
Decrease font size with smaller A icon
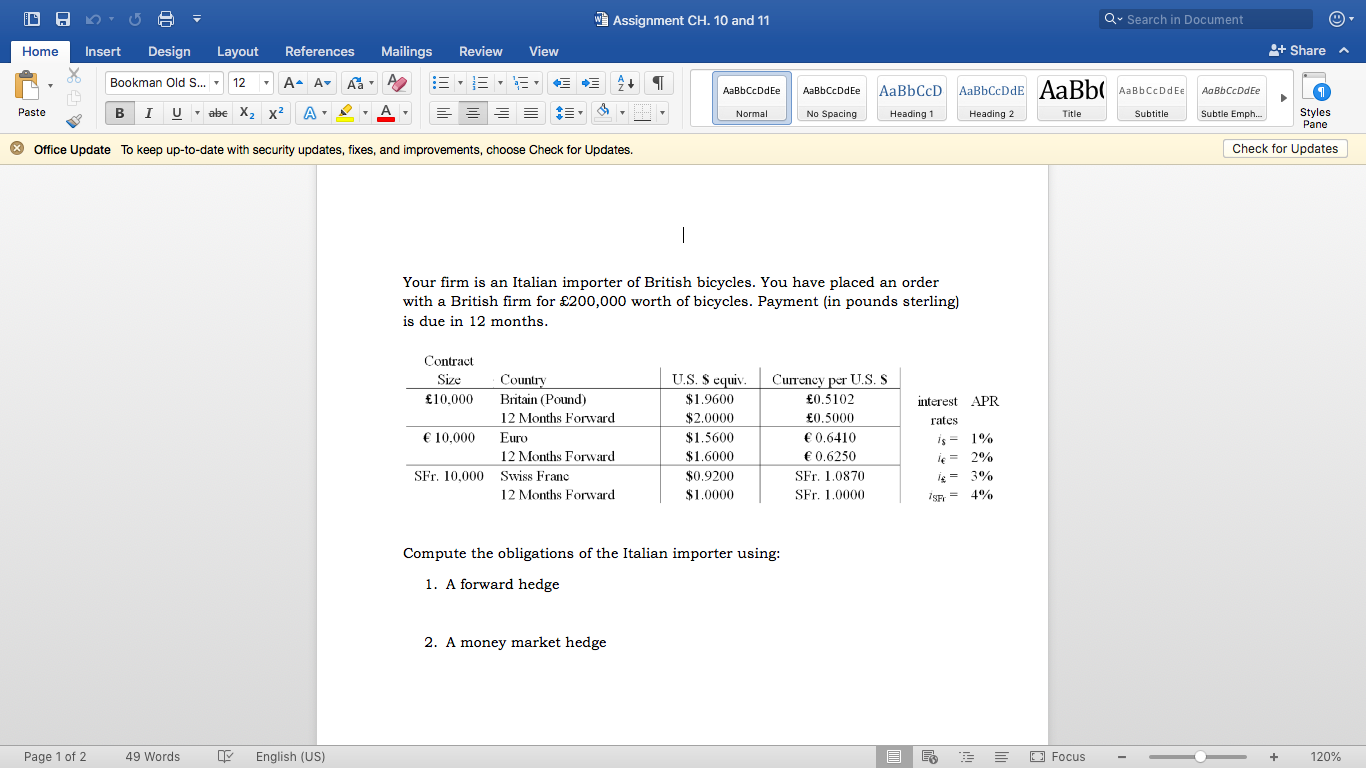[321, 83]
